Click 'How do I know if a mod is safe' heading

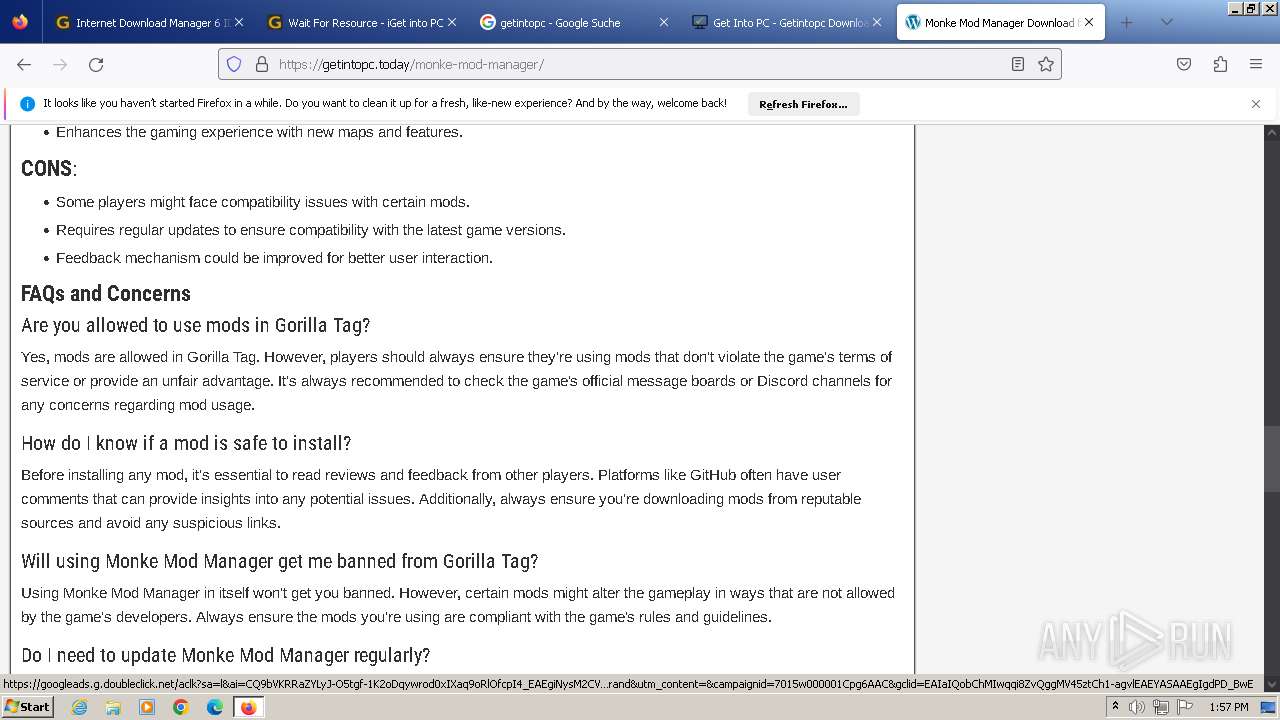click(x=186, y=443)
